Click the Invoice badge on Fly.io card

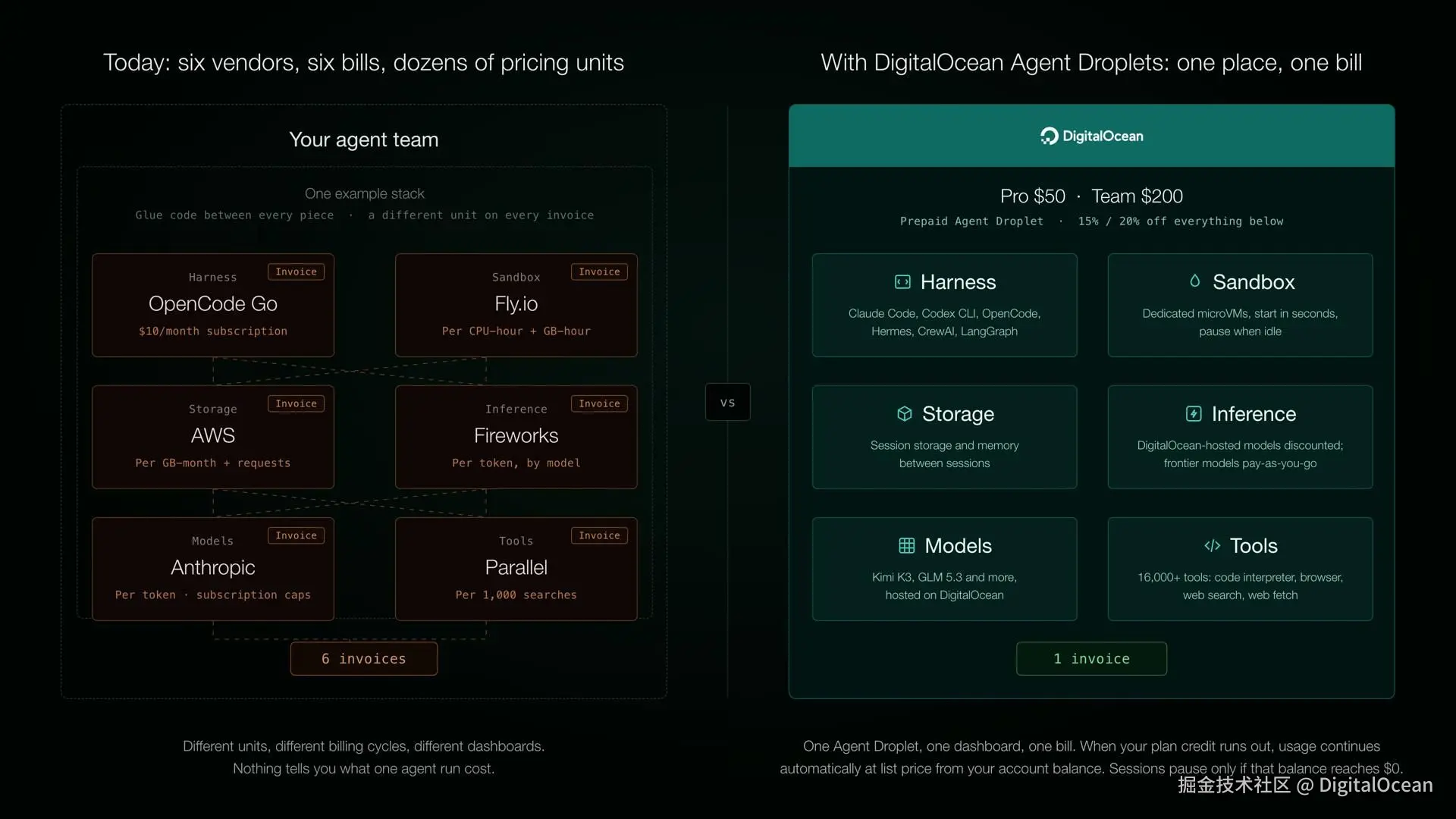[599, 271]
